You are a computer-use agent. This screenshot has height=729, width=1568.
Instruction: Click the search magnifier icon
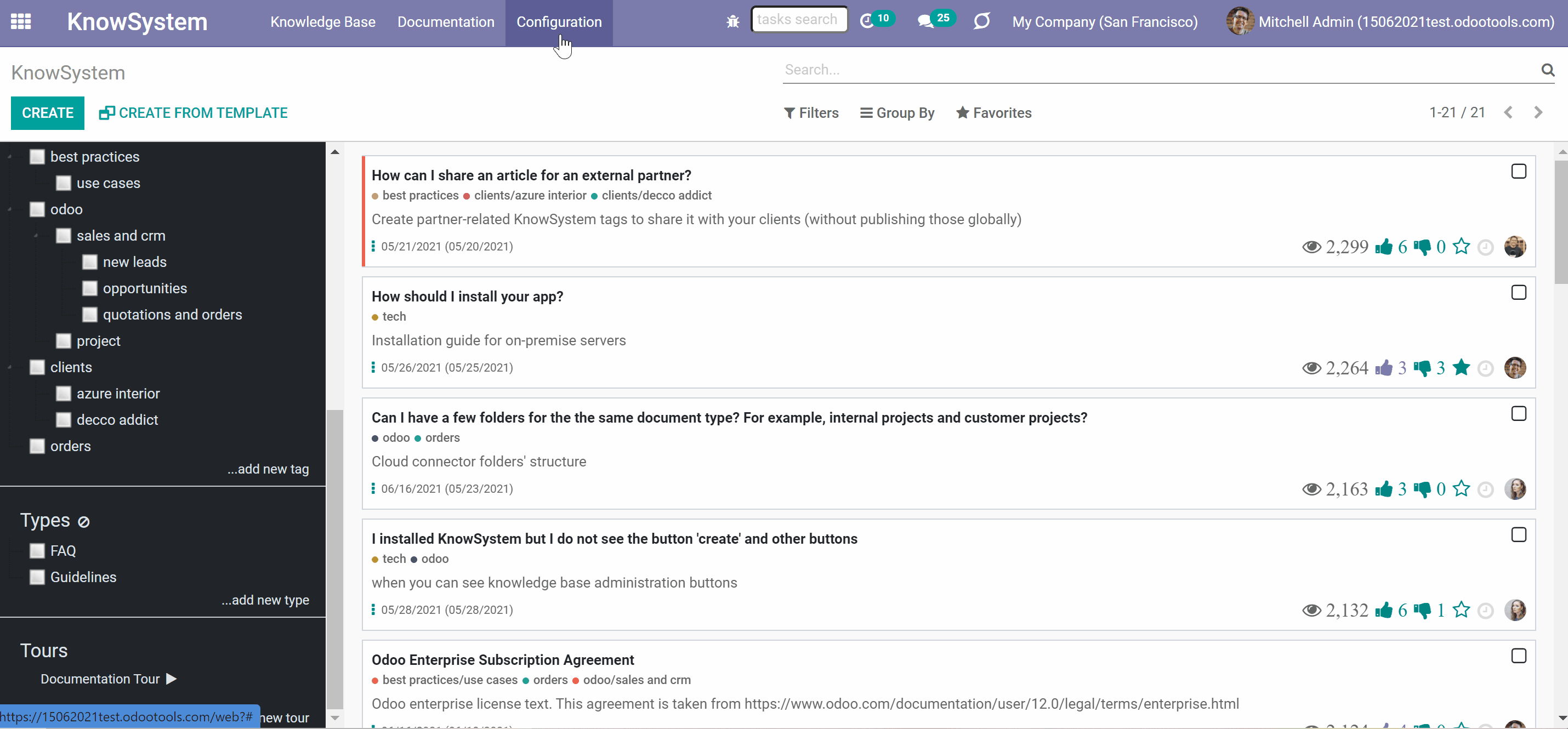point(1547,70)
